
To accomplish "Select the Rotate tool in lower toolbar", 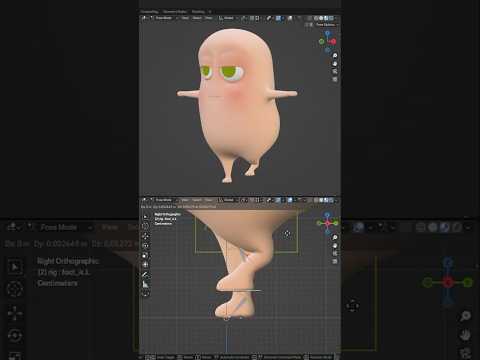I will click(x=145, y=246).
